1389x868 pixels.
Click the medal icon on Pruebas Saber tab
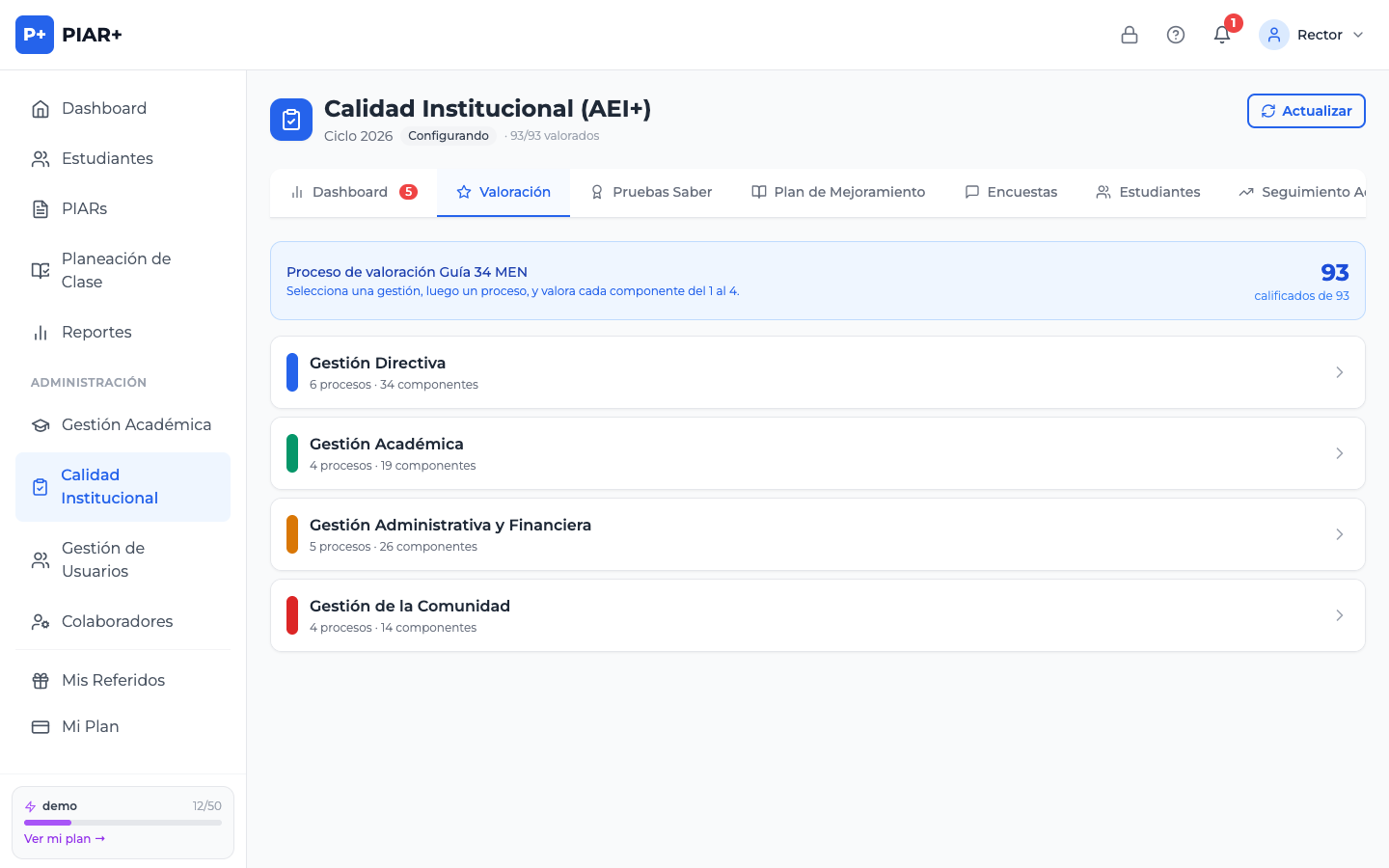click(597, 192)
